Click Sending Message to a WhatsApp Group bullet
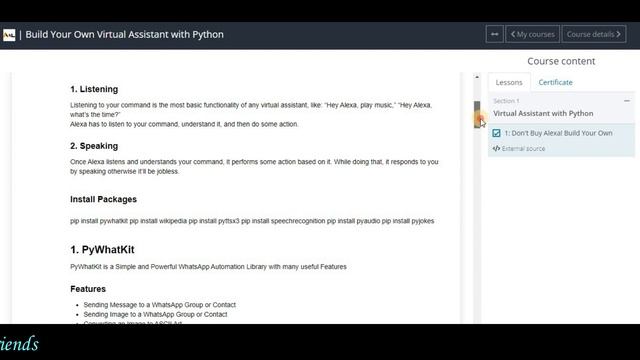The height and width of the screenshot is (360, 640). [x=160, y=305]
